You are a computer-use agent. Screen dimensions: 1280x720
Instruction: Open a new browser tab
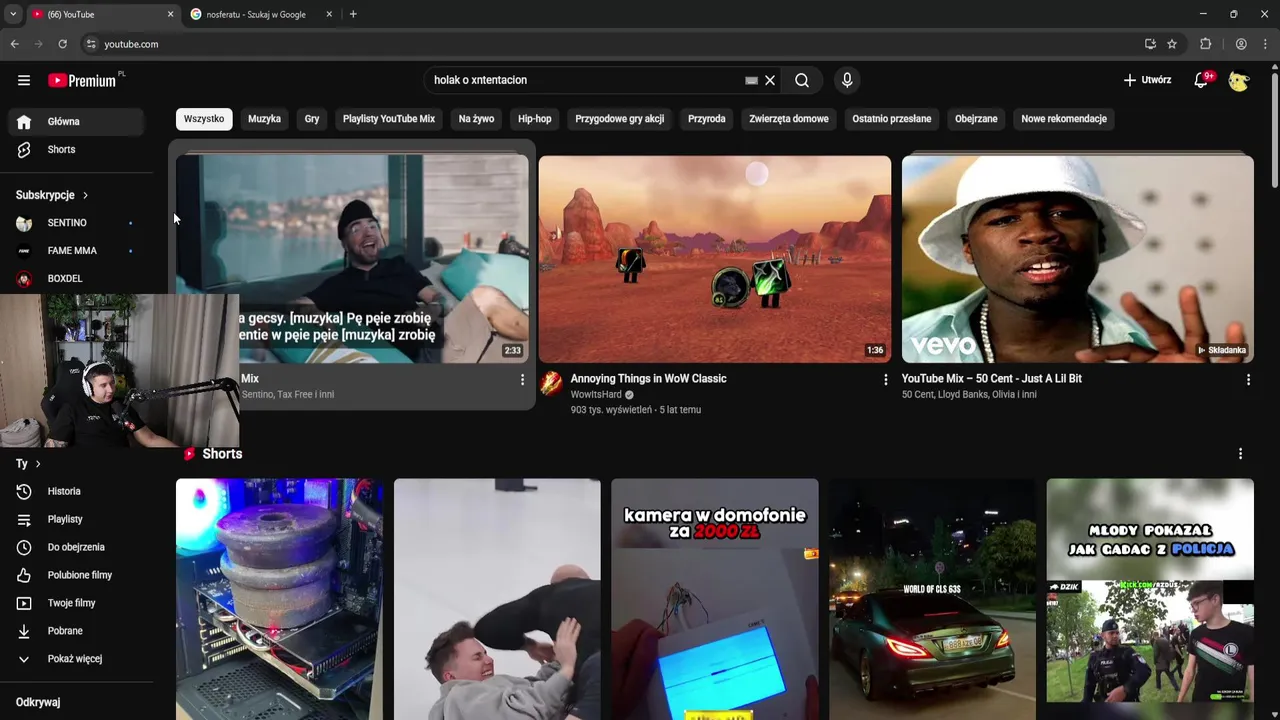tap(353, 14)
